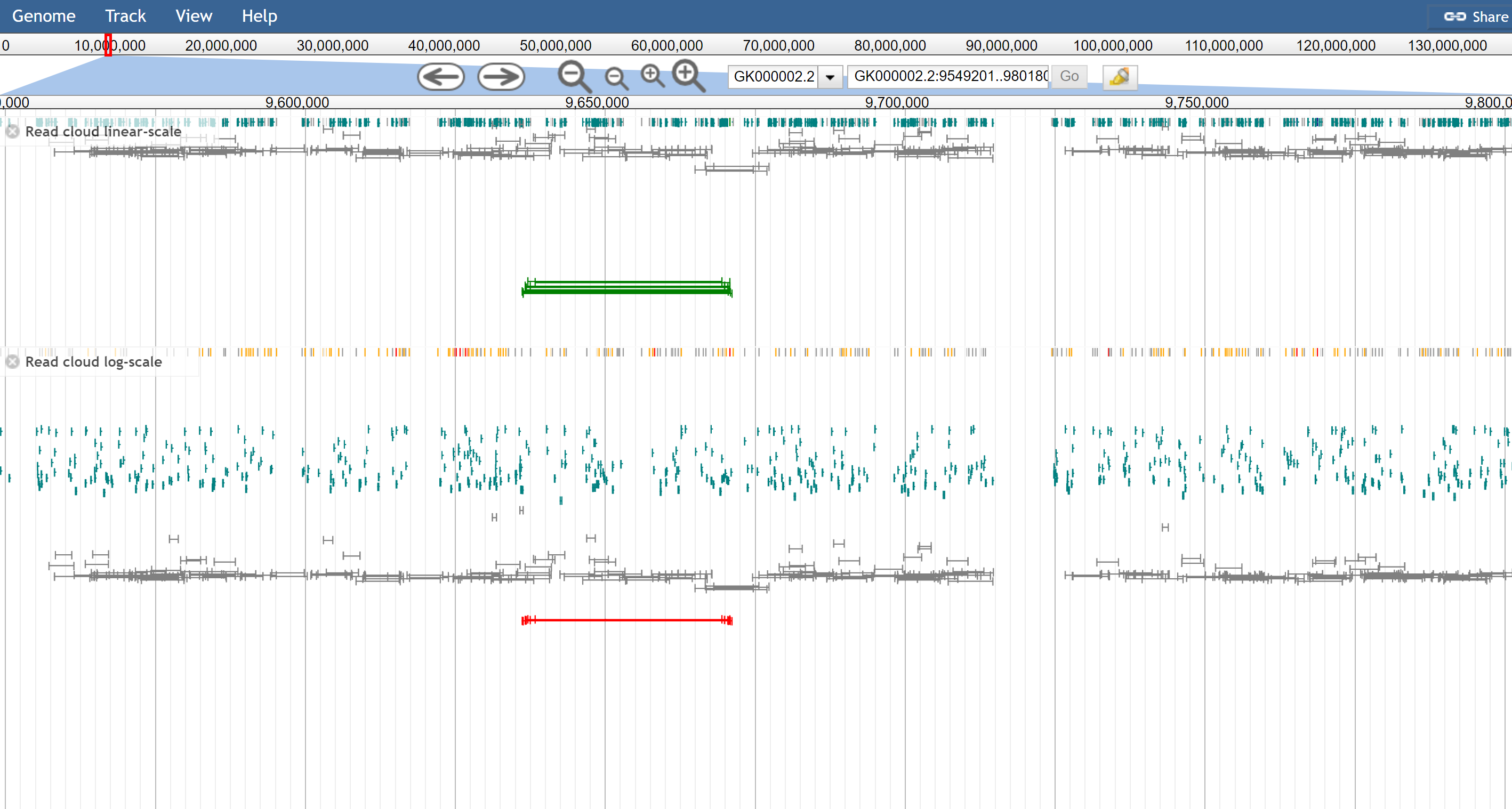Click 9,700,000 on the zoomed ruler

click(x=897, y=102)
